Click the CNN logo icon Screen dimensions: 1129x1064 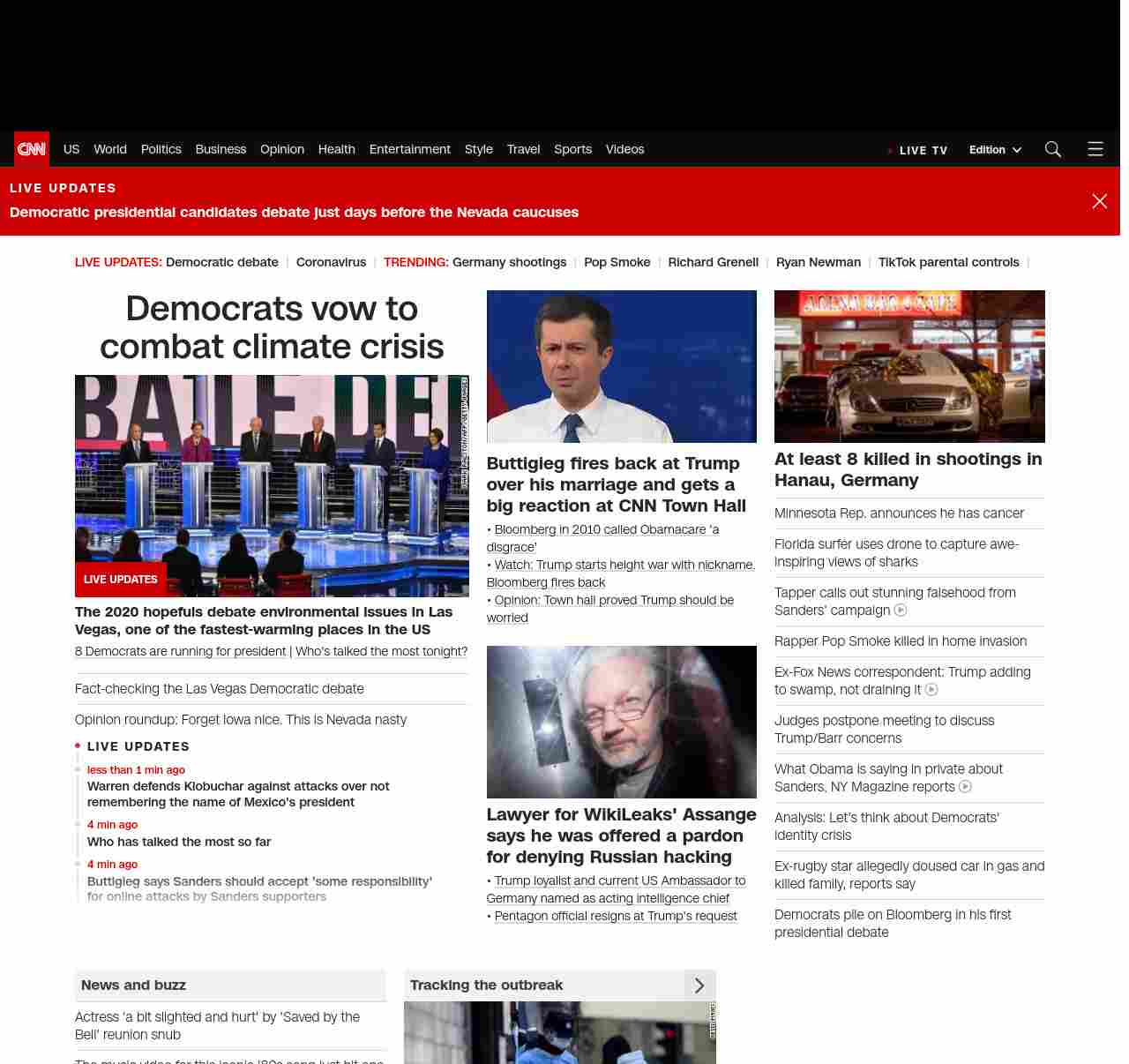(32, 149)
